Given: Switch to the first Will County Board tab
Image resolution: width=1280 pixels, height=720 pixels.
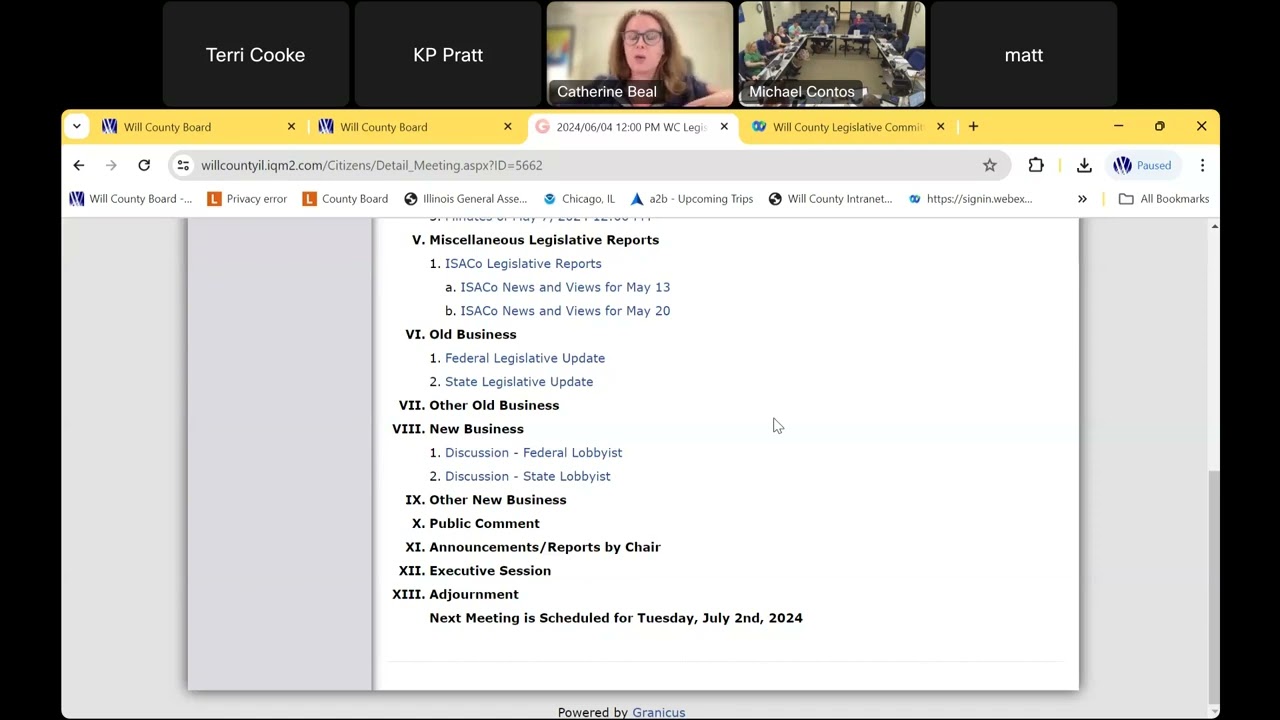Looking at the screenshot, I should [x=198, y=127].
